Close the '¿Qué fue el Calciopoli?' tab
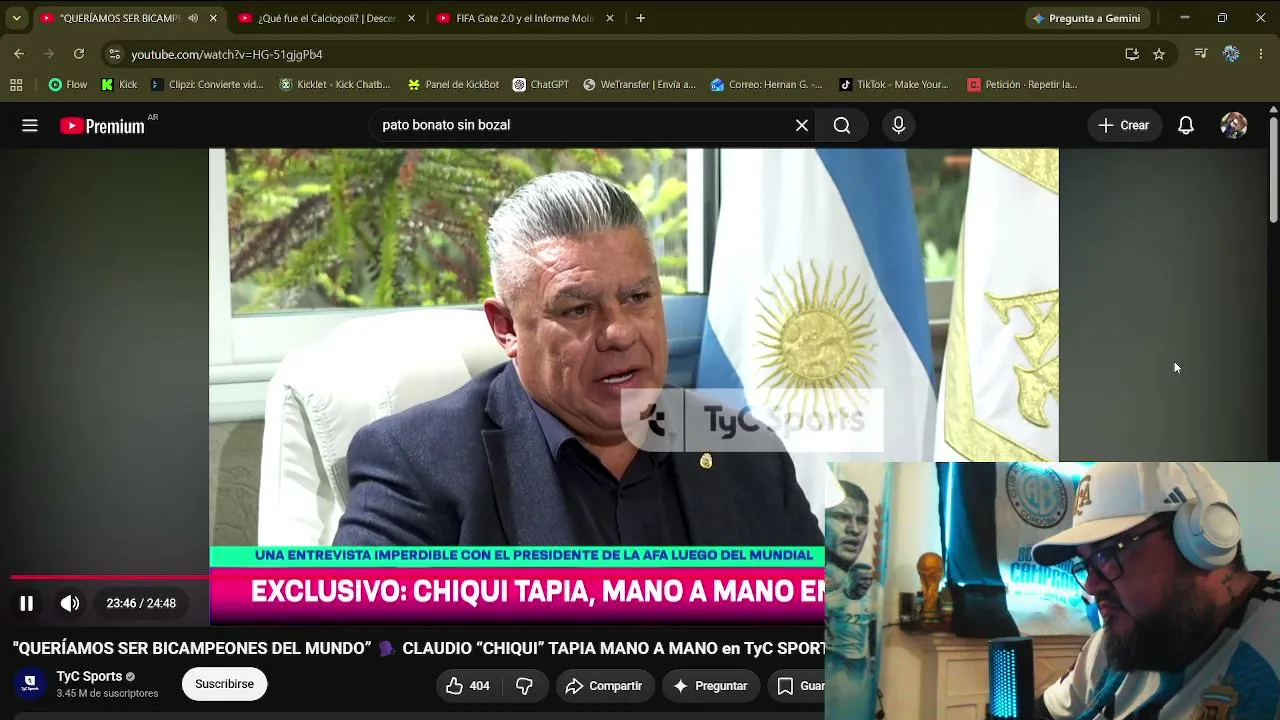 (x=411, y=18)
